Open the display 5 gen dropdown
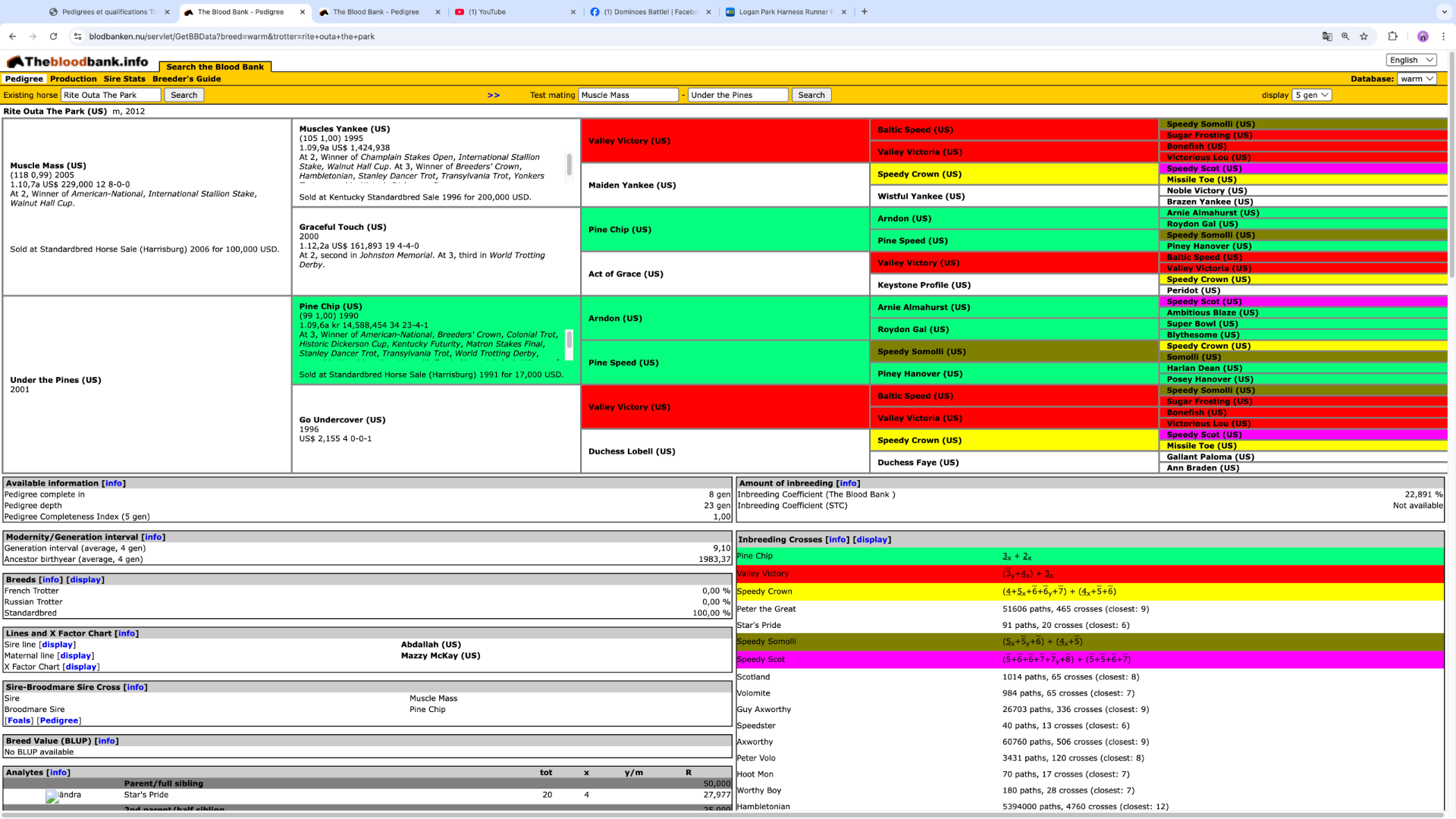The height and width of the screenshot is (819, 1456). pyautogui.click(x=1312, y=95)
